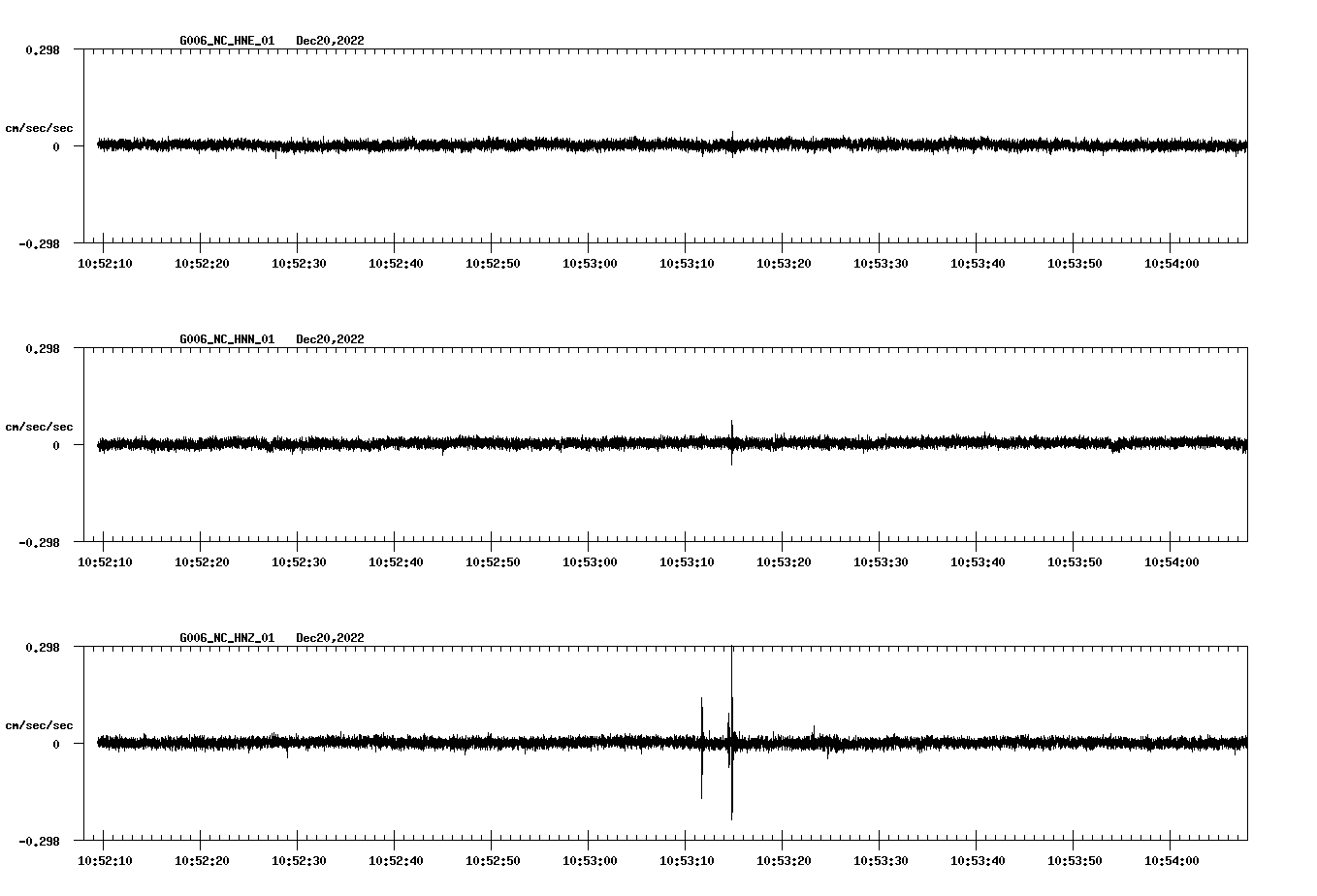Click the G006_NC_HNZ_01 Dec20,2022 title

pos(272,638)
